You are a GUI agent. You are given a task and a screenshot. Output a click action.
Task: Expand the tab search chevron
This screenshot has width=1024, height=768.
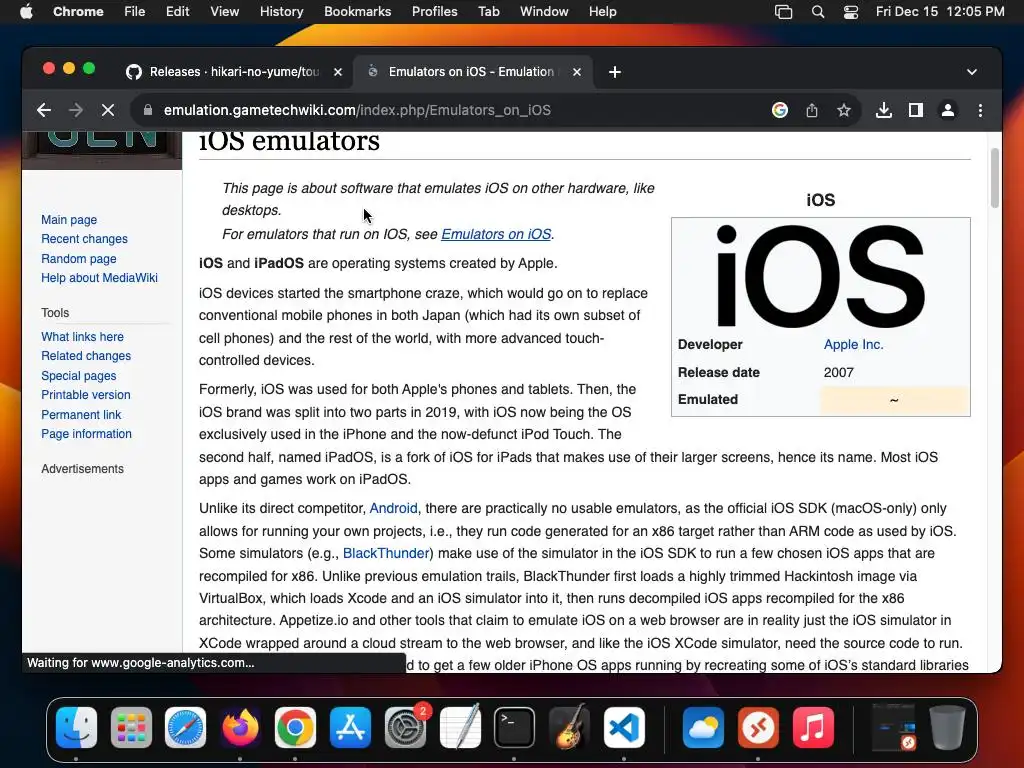pyautogui.click(x=972, y=72)
